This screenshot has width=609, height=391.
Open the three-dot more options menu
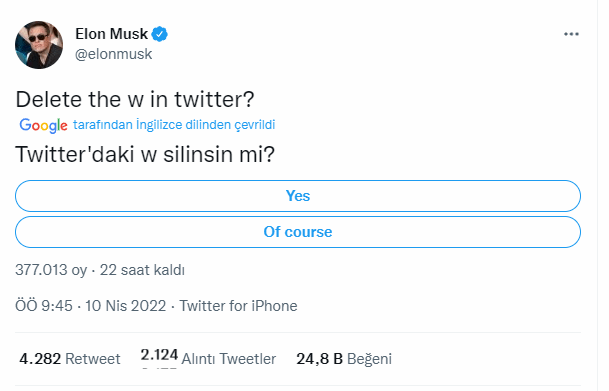(x=571, y=34)
